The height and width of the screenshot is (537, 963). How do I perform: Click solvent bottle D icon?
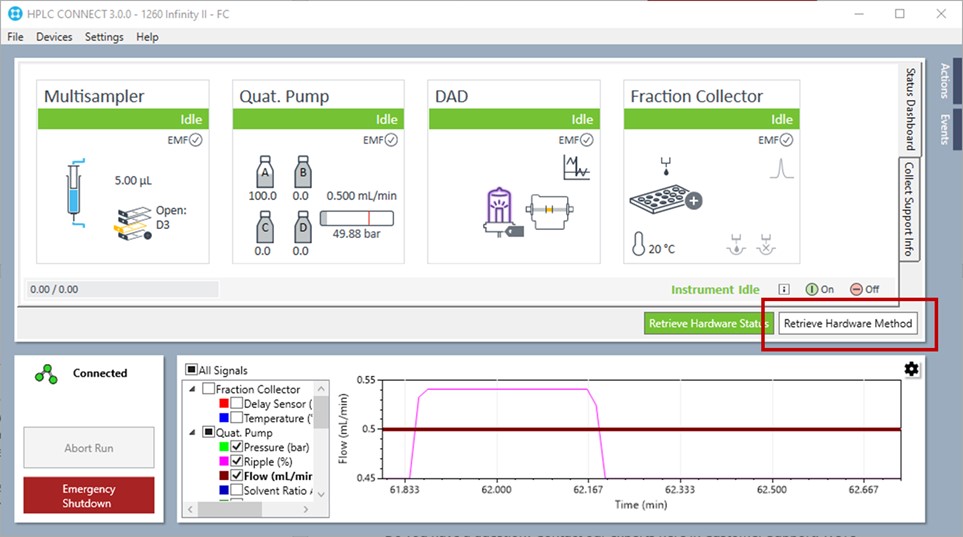[303, 227]
